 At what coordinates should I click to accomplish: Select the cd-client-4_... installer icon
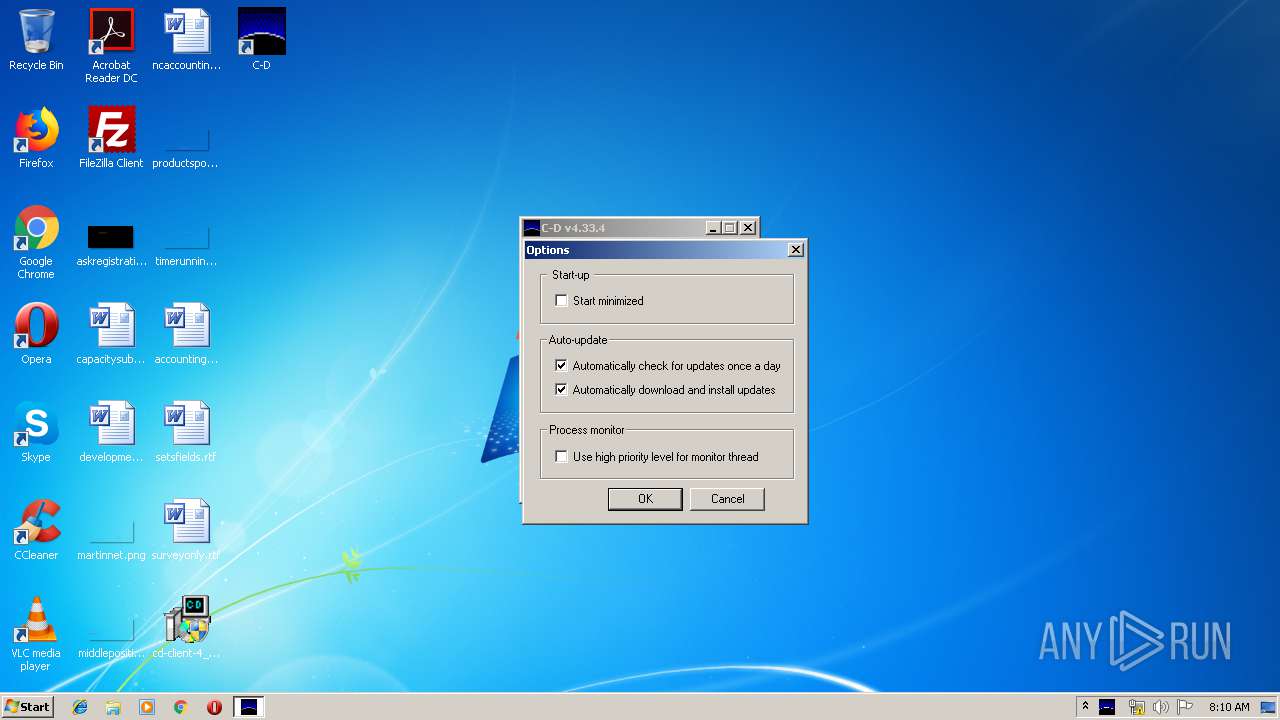[186, 628]
